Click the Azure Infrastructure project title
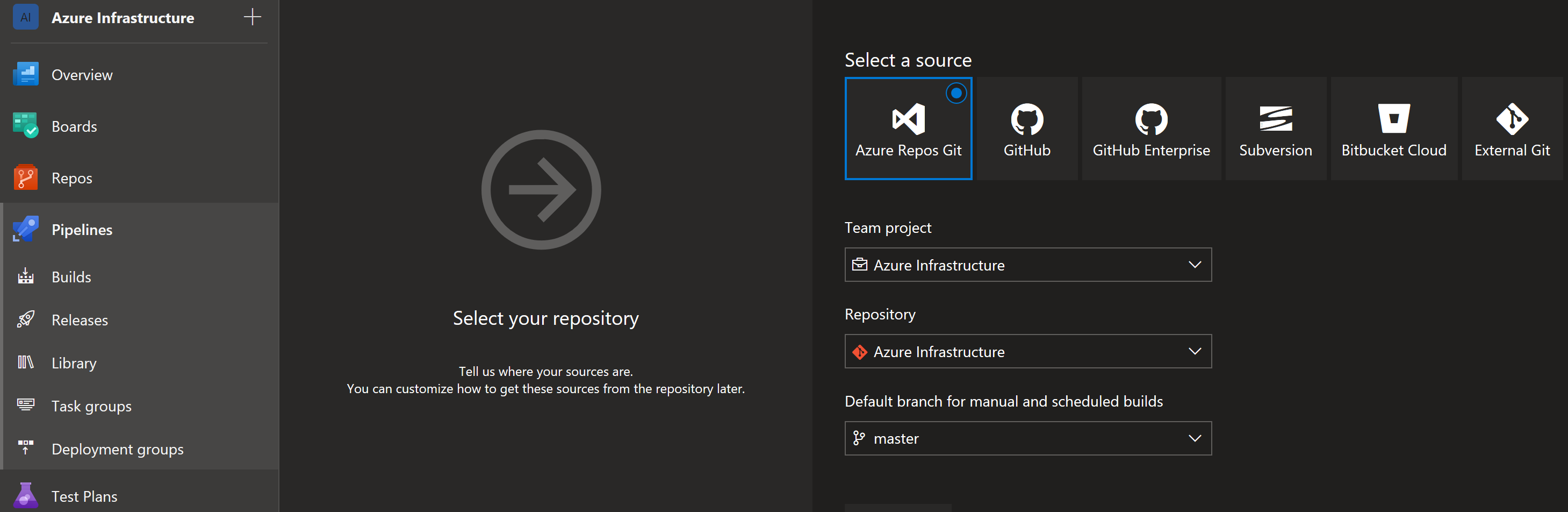The width and height of the screenshot is (1568, 512). point(123,18)
